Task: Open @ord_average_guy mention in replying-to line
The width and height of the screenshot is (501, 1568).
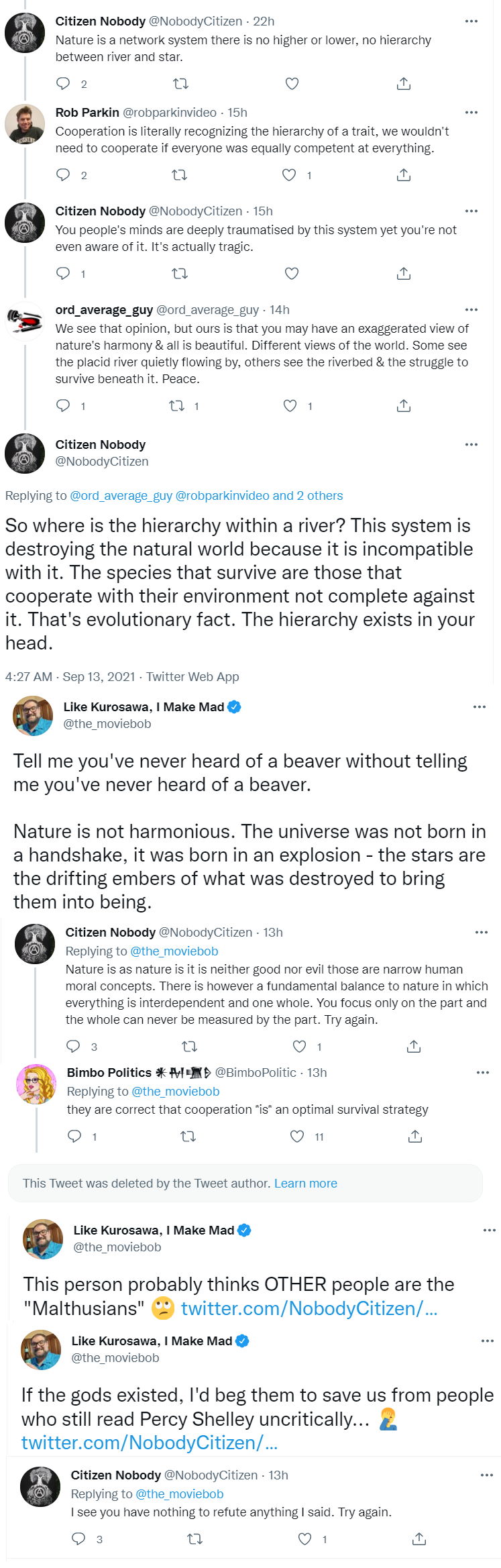Action: click(121, 496)
